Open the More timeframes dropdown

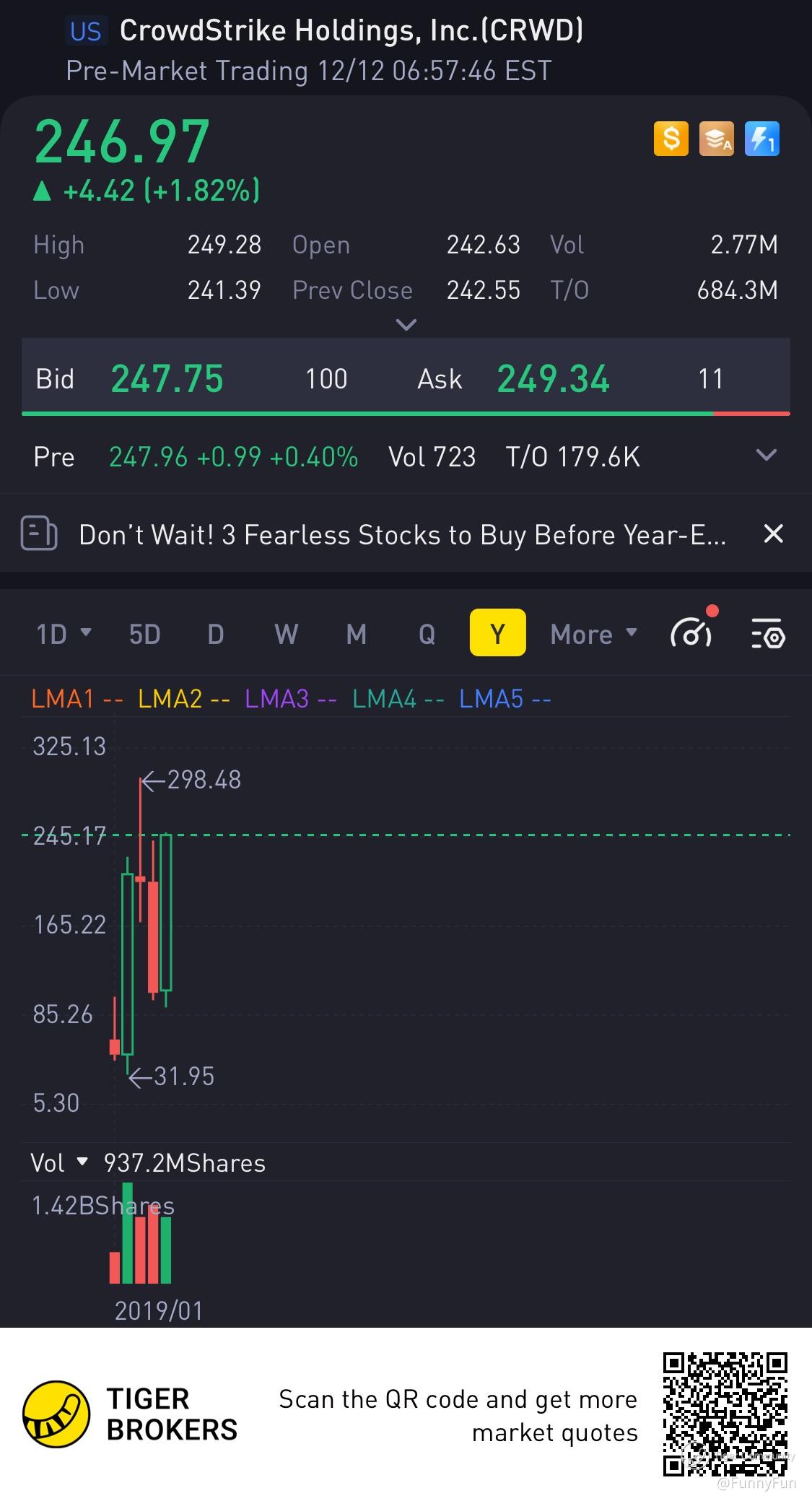pyautogui.click(x=593, y=634)
